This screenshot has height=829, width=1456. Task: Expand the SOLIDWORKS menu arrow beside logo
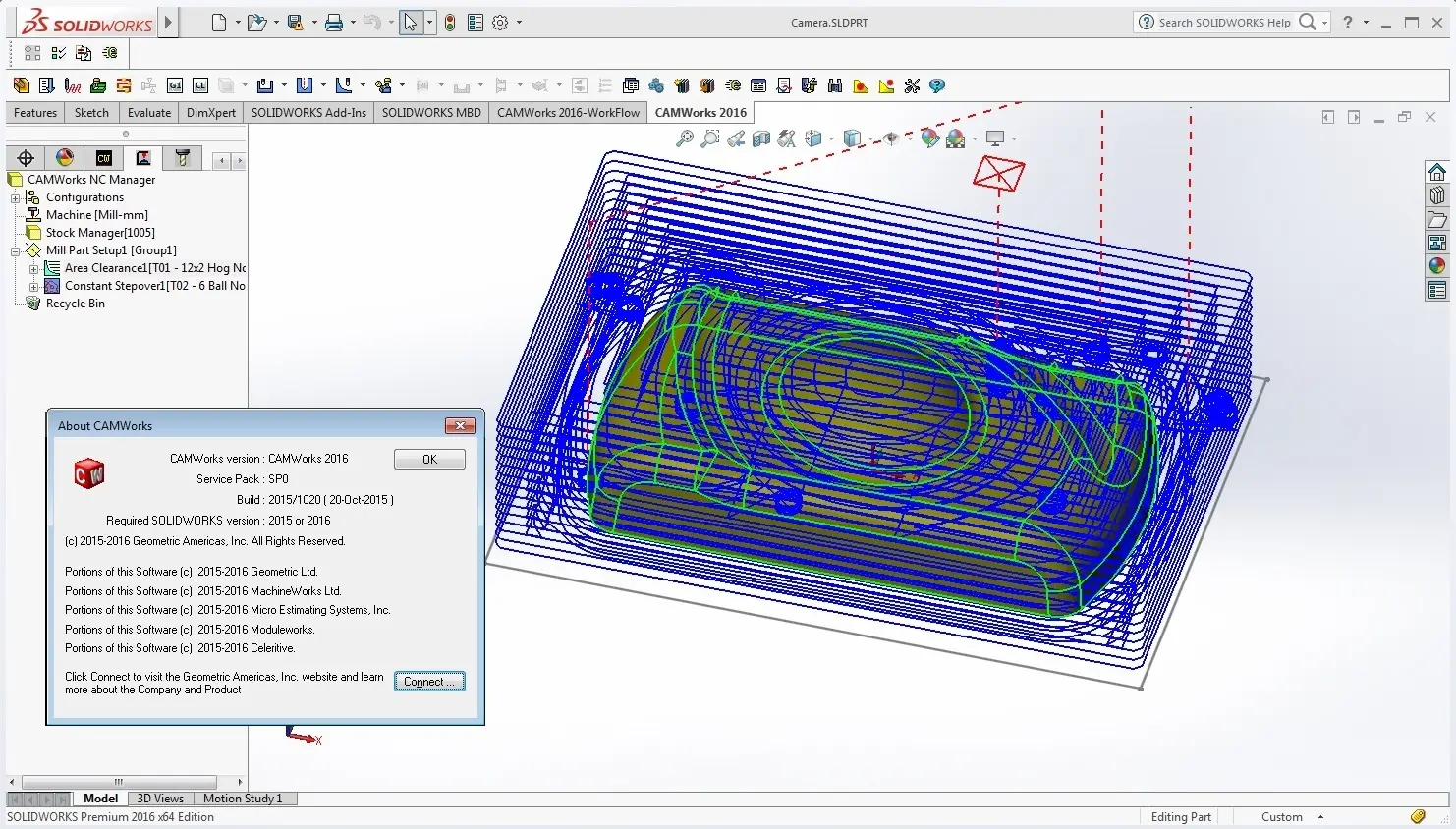pyautogui.click(x=169, y=22)
